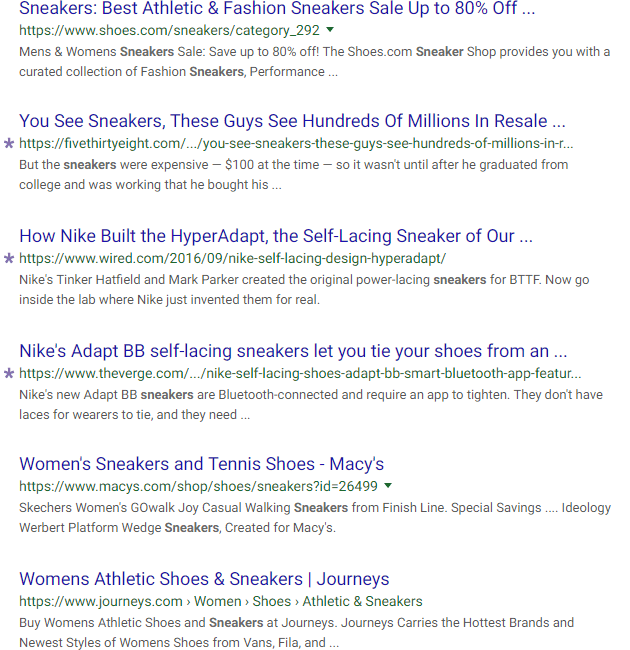630x650 pixels.
Task: Expand the dropdown arrow next to the shoes.com URL
Action: coord(330,30)
